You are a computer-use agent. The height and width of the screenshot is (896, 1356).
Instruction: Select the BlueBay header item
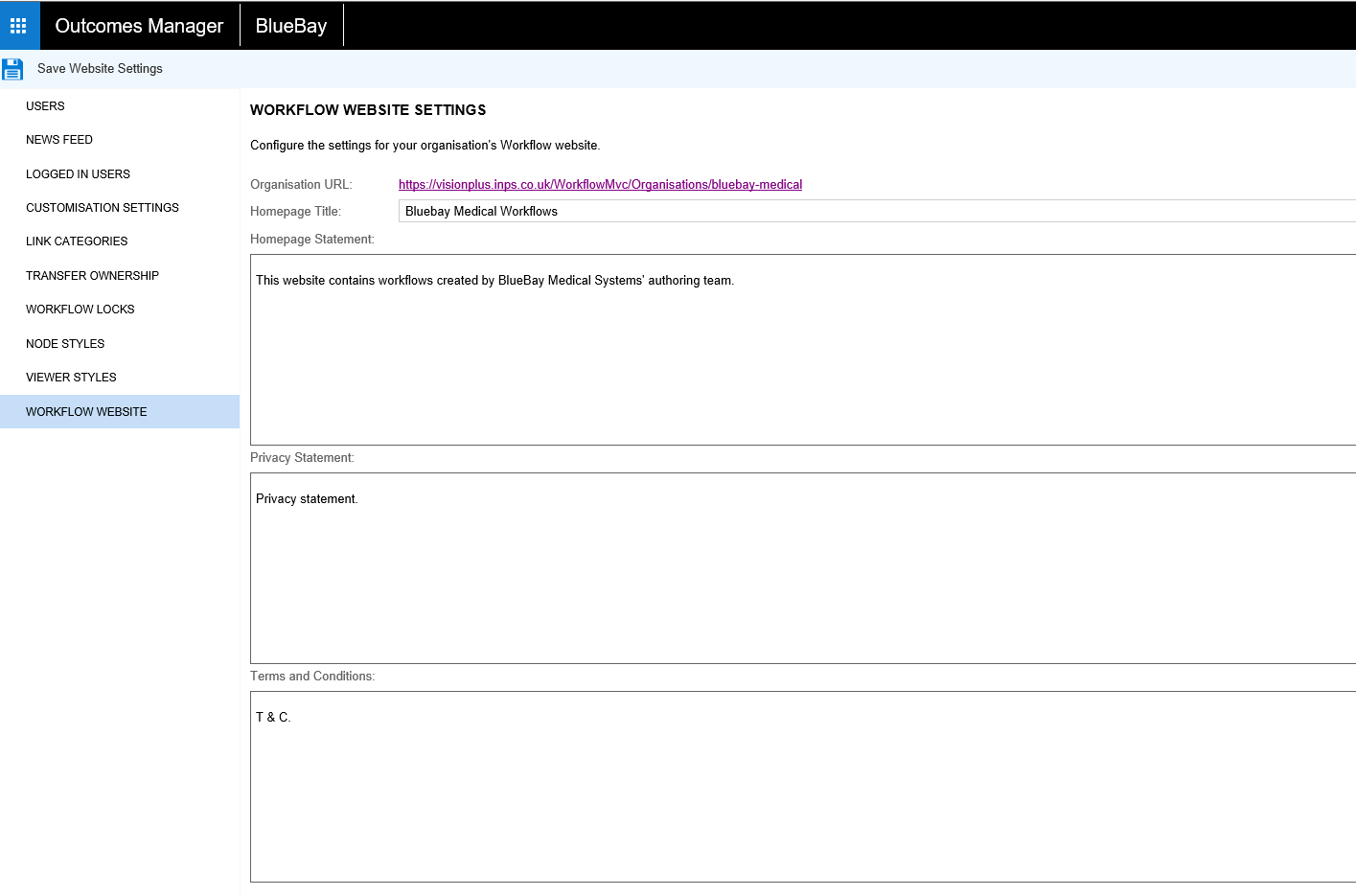pyautogui.click(x=291, y=26)
